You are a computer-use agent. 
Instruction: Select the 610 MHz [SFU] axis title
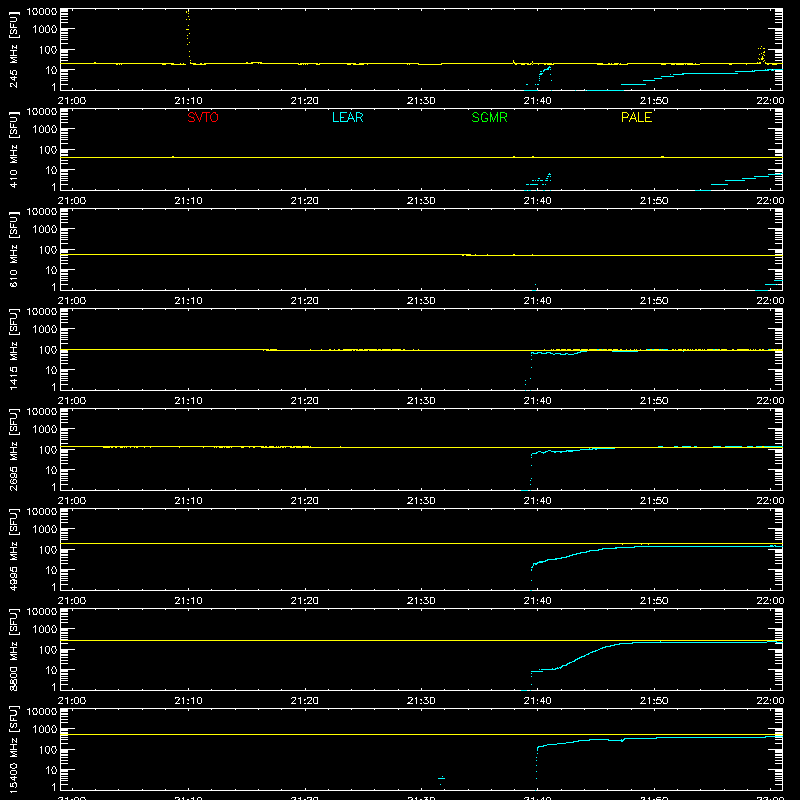click(x=13, y=250)
